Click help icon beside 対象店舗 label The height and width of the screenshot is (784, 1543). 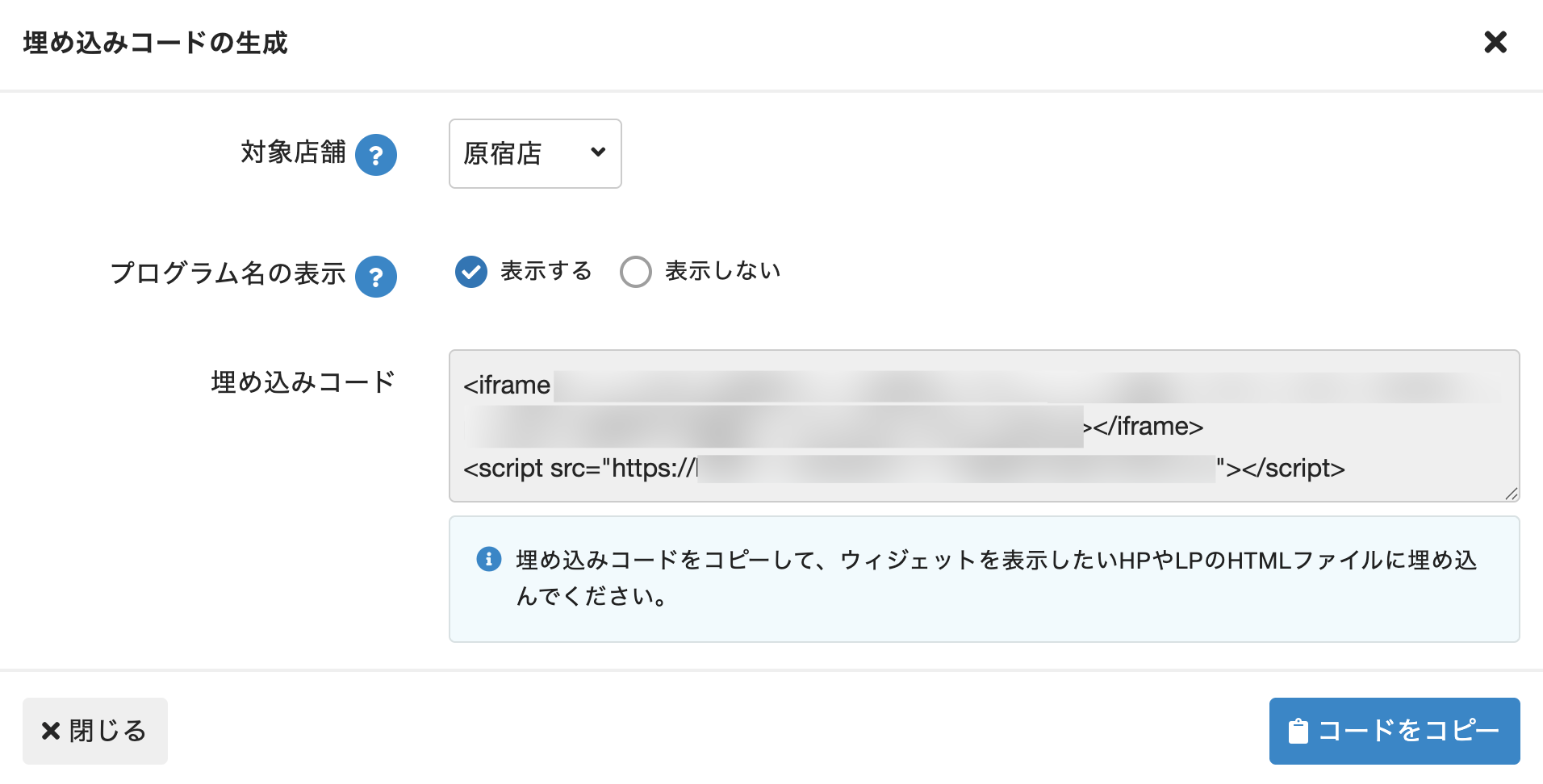click(376, 155)
